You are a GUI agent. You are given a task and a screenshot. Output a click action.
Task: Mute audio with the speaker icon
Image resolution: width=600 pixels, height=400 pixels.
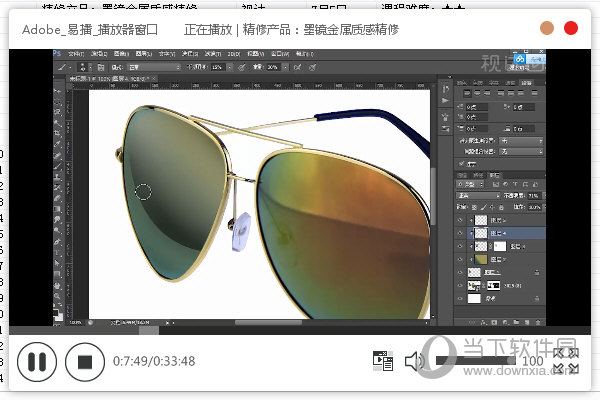(x=415, y=361)
